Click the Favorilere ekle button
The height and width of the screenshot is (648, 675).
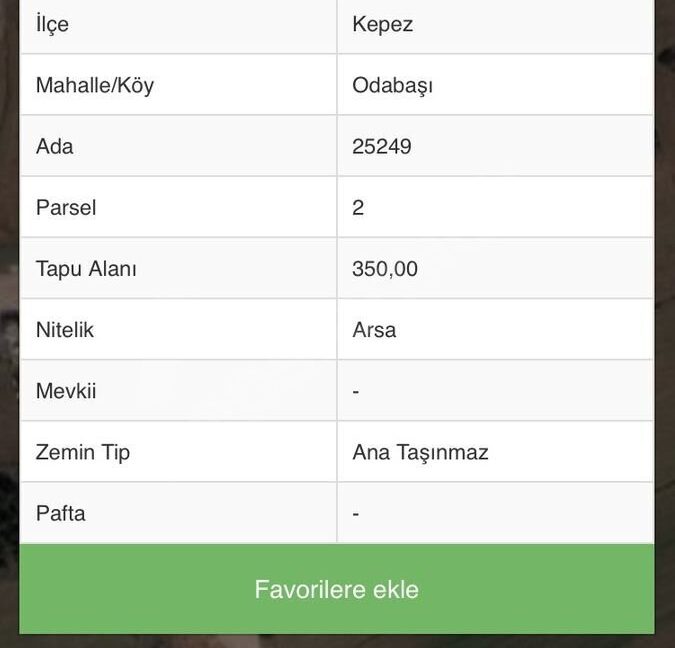(337, 589)
